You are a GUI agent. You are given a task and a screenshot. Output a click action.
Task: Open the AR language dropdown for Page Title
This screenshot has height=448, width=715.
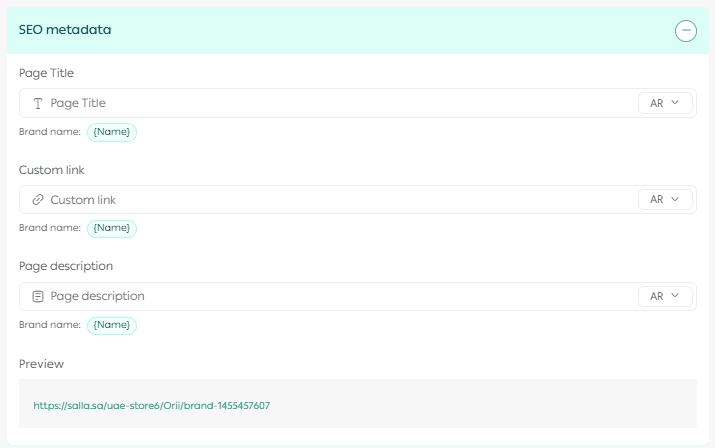665,103
